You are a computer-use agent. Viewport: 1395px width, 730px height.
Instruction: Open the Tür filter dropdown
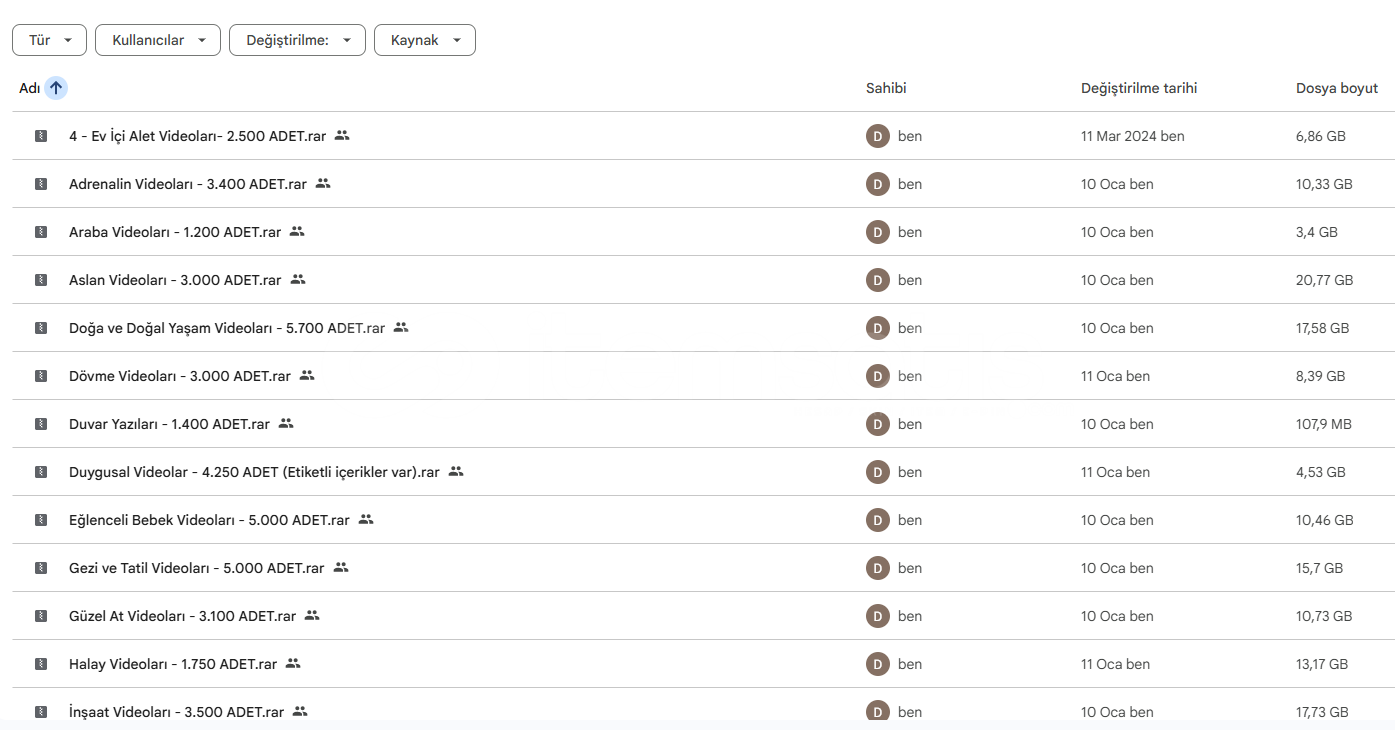[49, 40]
